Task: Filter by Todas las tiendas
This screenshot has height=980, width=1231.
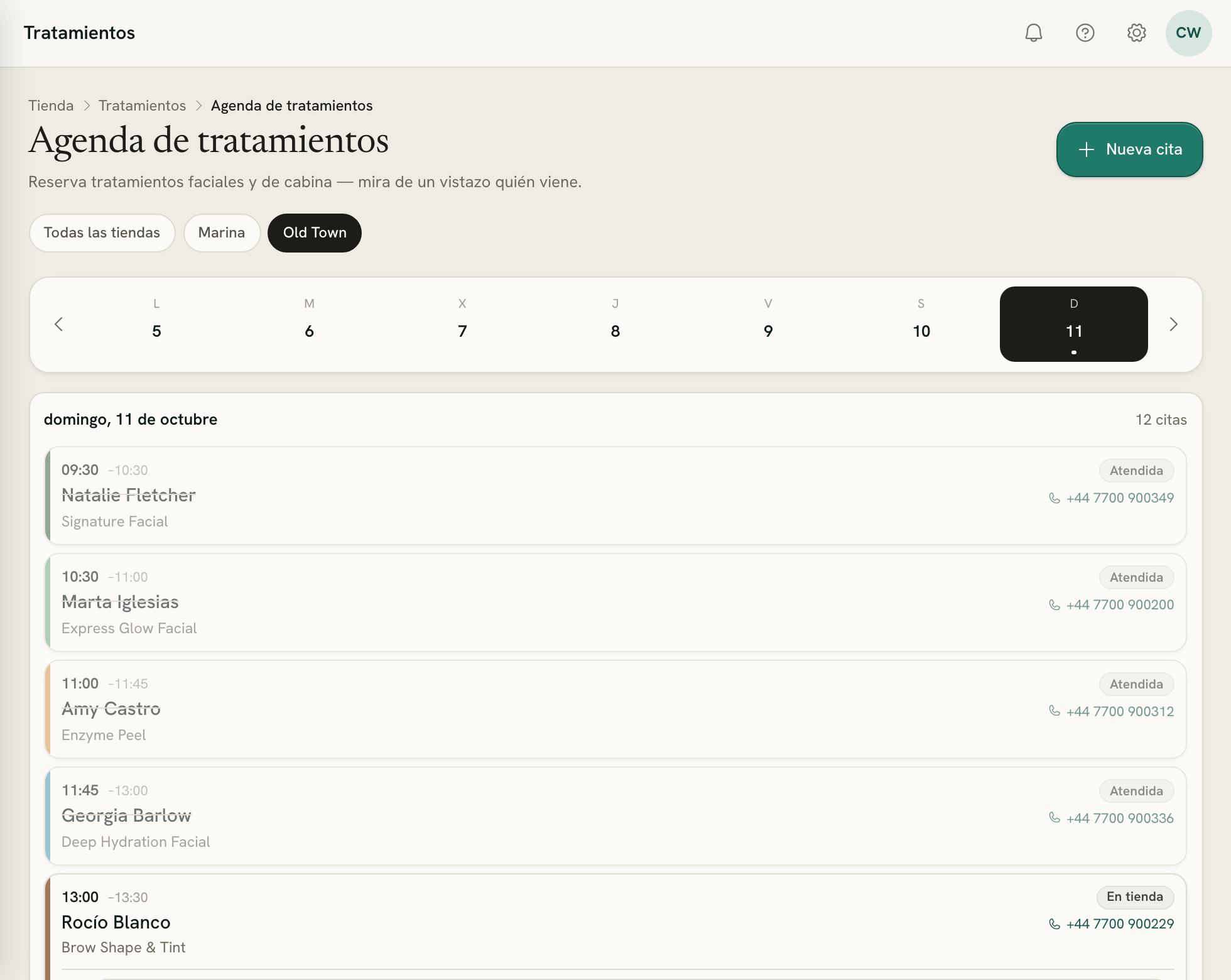Action: [x=102, y=233]
